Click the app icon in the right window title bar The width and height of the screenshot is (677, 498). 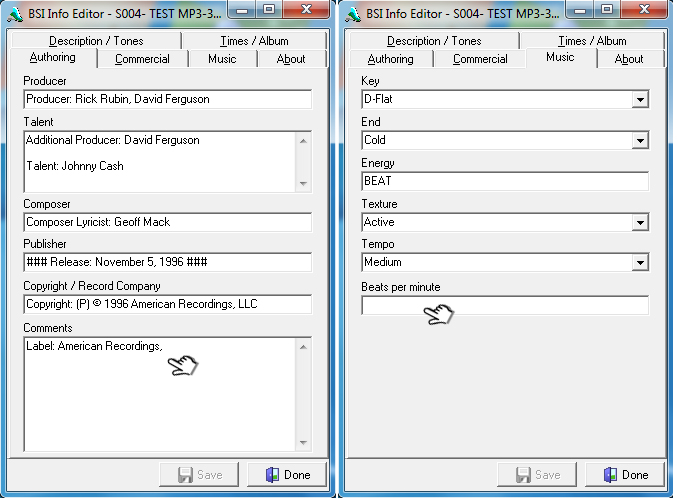click(353, 14)
